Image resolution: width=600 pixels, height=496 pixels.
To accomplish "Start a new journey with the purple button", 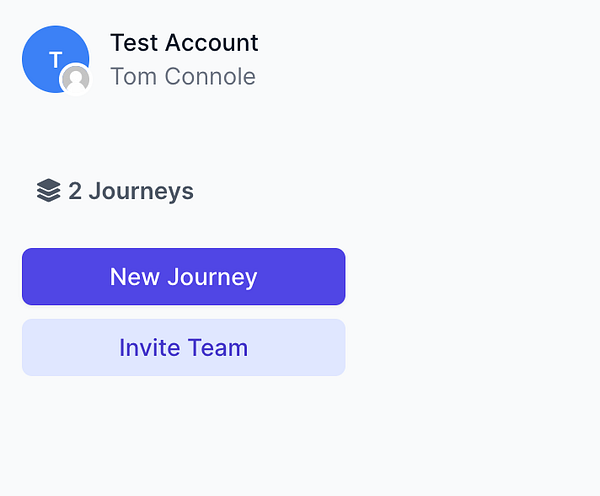I will (x=183, y=276).
